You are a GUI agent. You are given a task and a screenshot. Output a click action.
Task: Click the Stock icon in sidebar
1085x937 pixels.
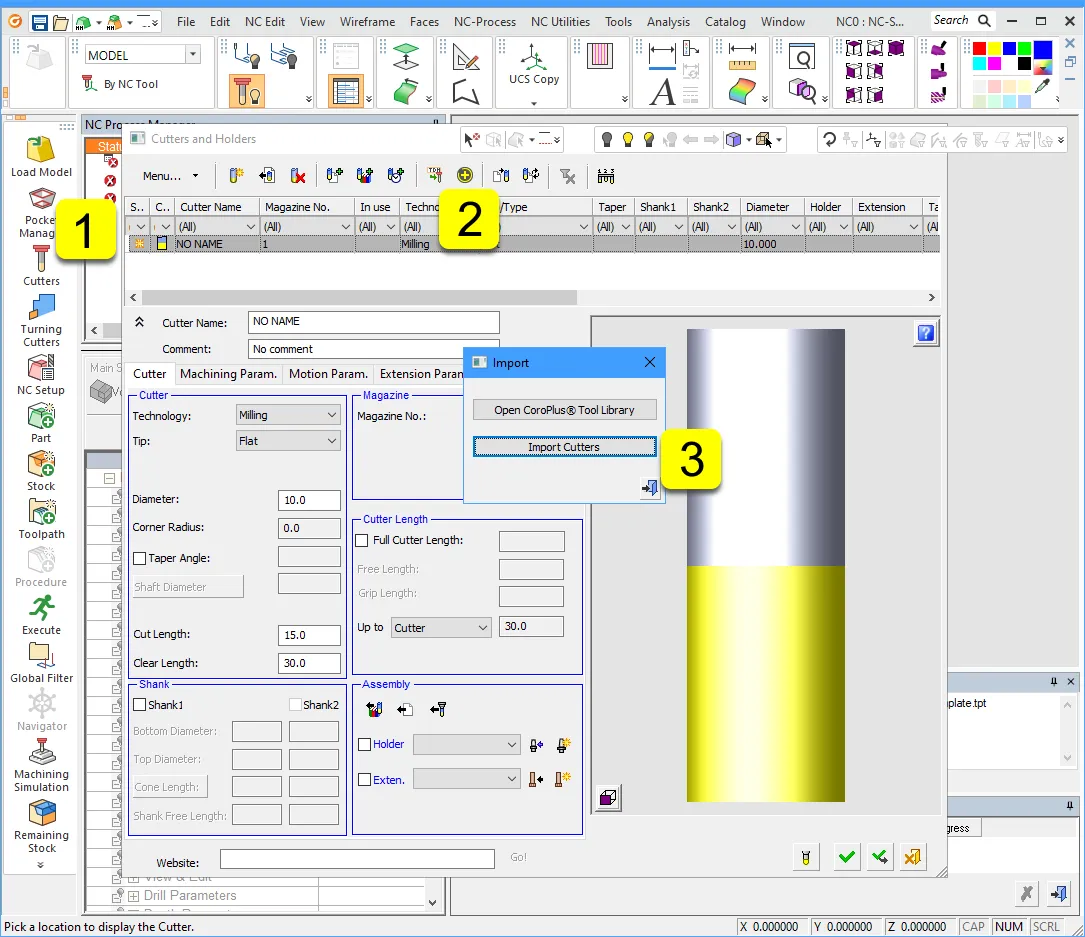[x=41, y=465]
